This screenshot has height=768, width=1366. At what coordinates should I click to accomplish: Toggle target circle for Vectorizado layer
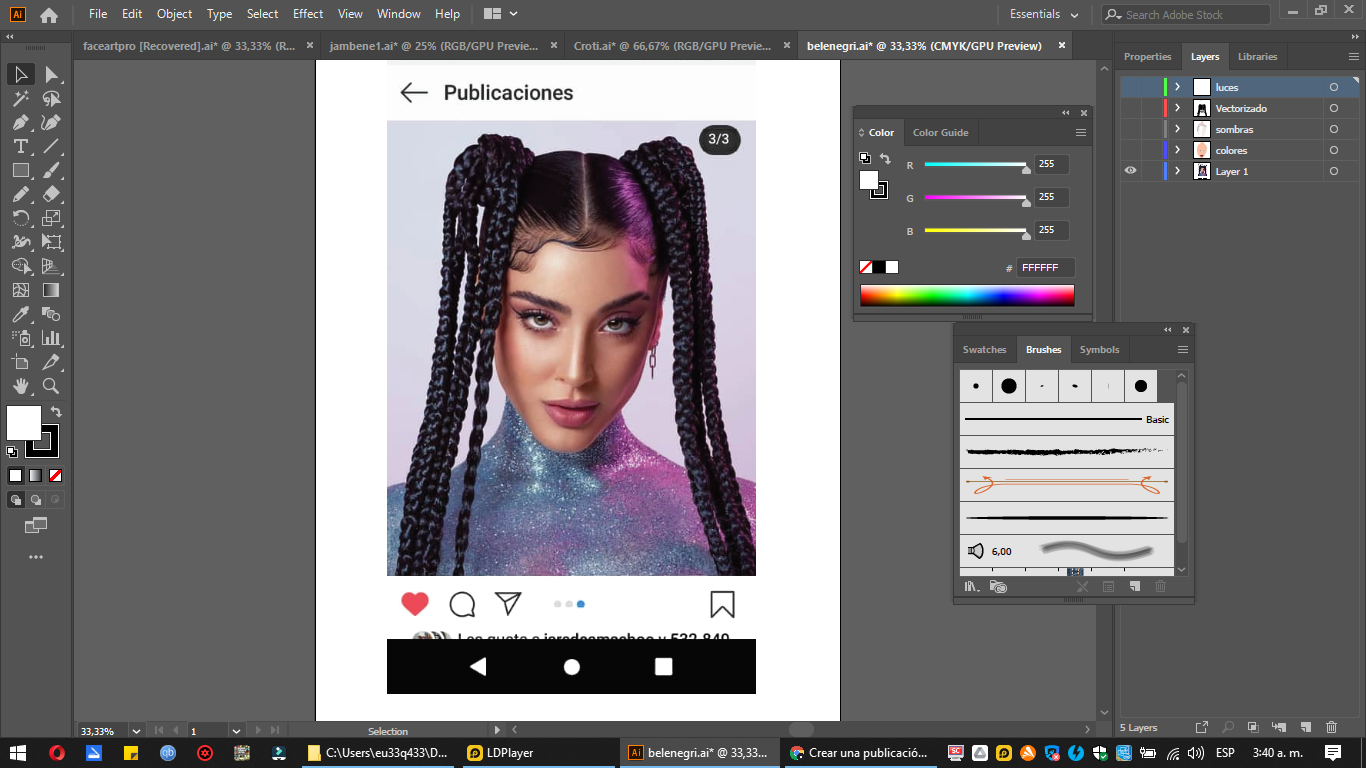pyautogui.click(x=1333, y=108)
